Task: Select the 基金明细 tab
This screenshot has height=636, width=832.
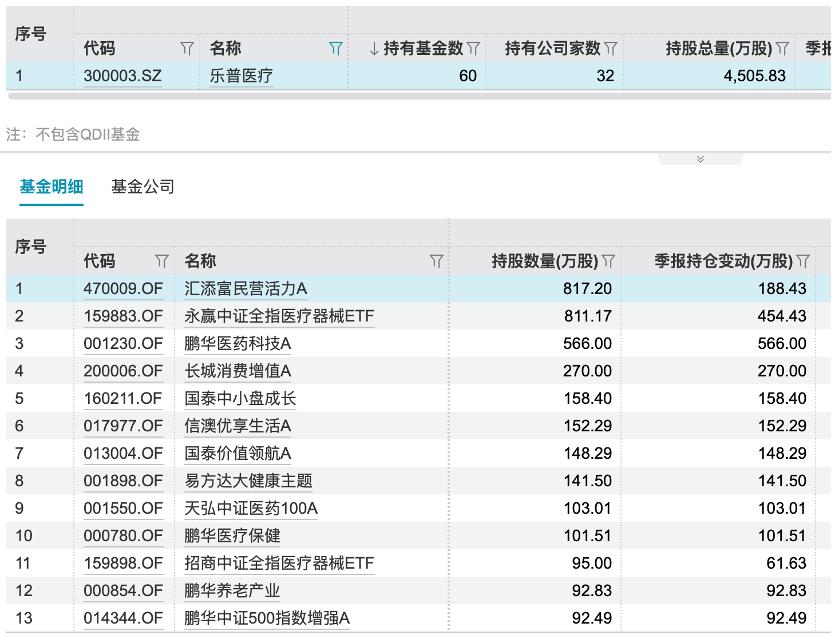Action: point(51,186)
